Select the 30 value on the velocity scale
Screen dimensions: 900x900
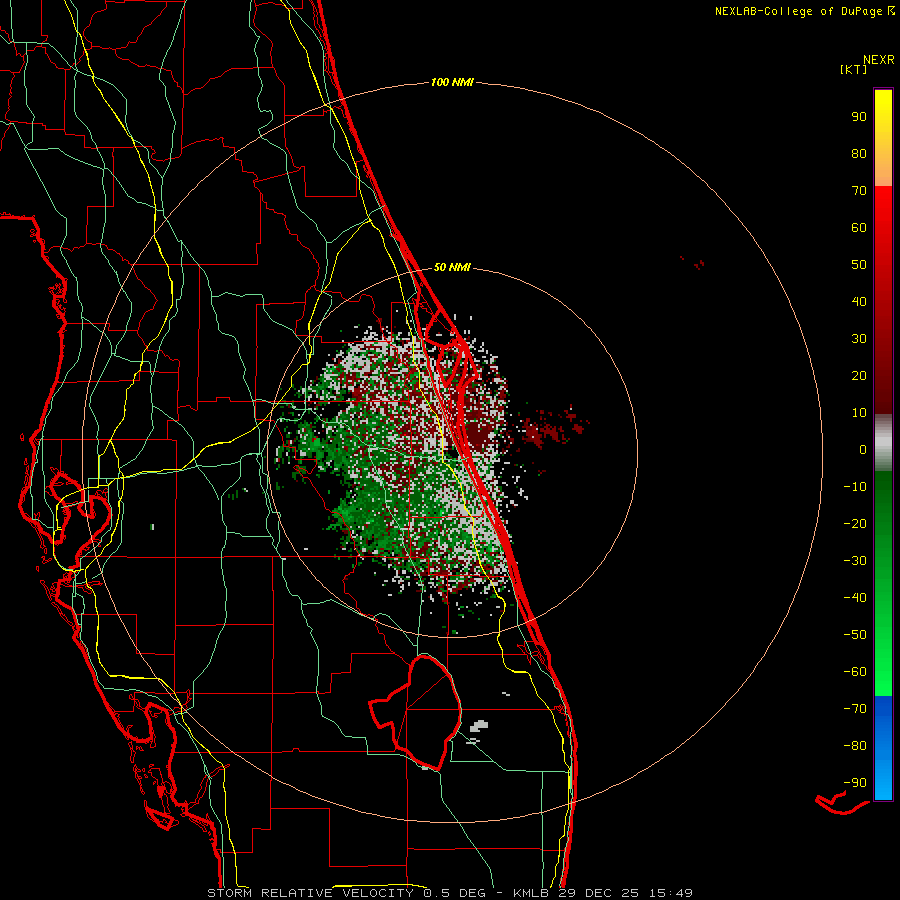coord(859,339)
